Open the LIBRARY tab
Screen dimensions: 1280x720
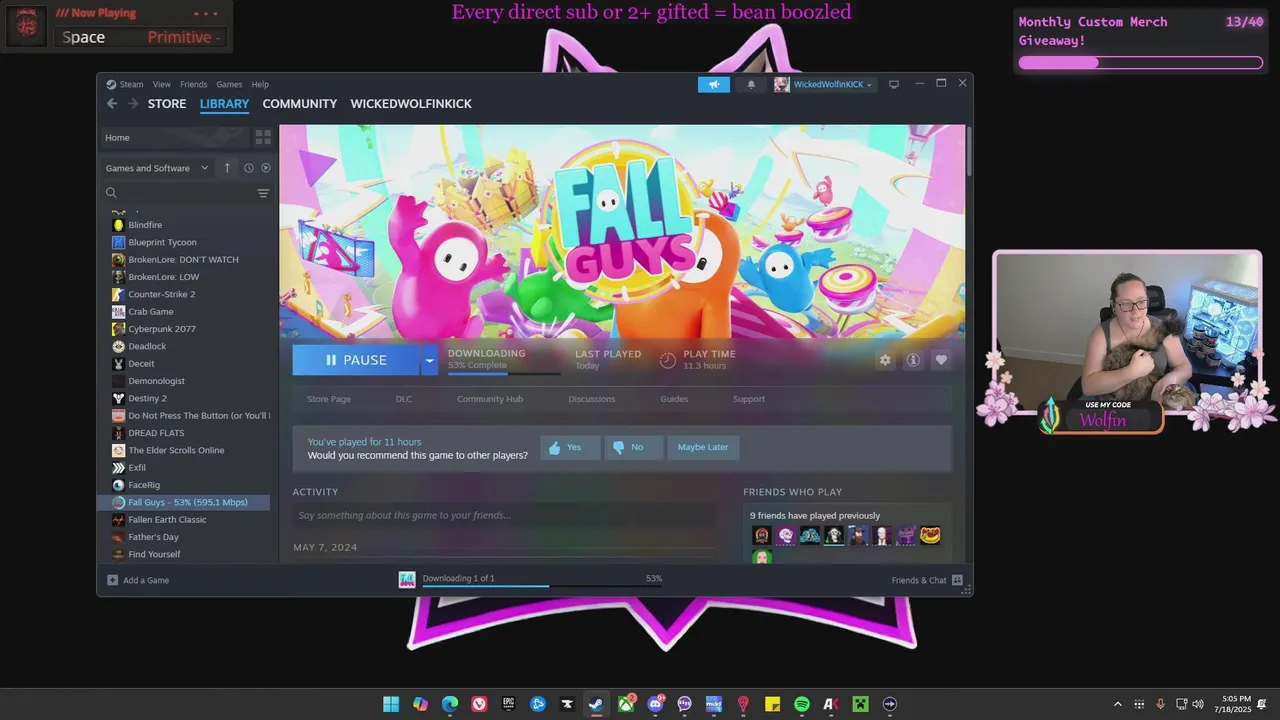(x=224, y=104)
